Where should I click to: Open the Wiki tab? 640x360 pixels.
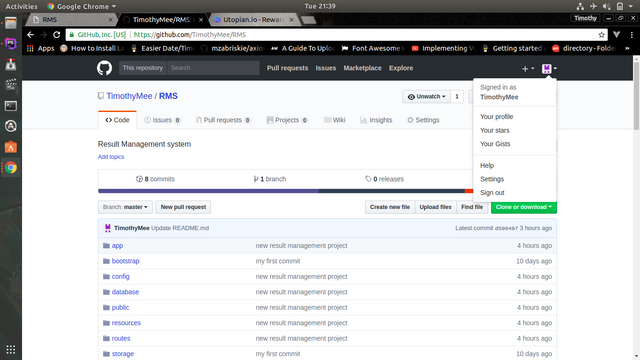(x=335, y=120)
